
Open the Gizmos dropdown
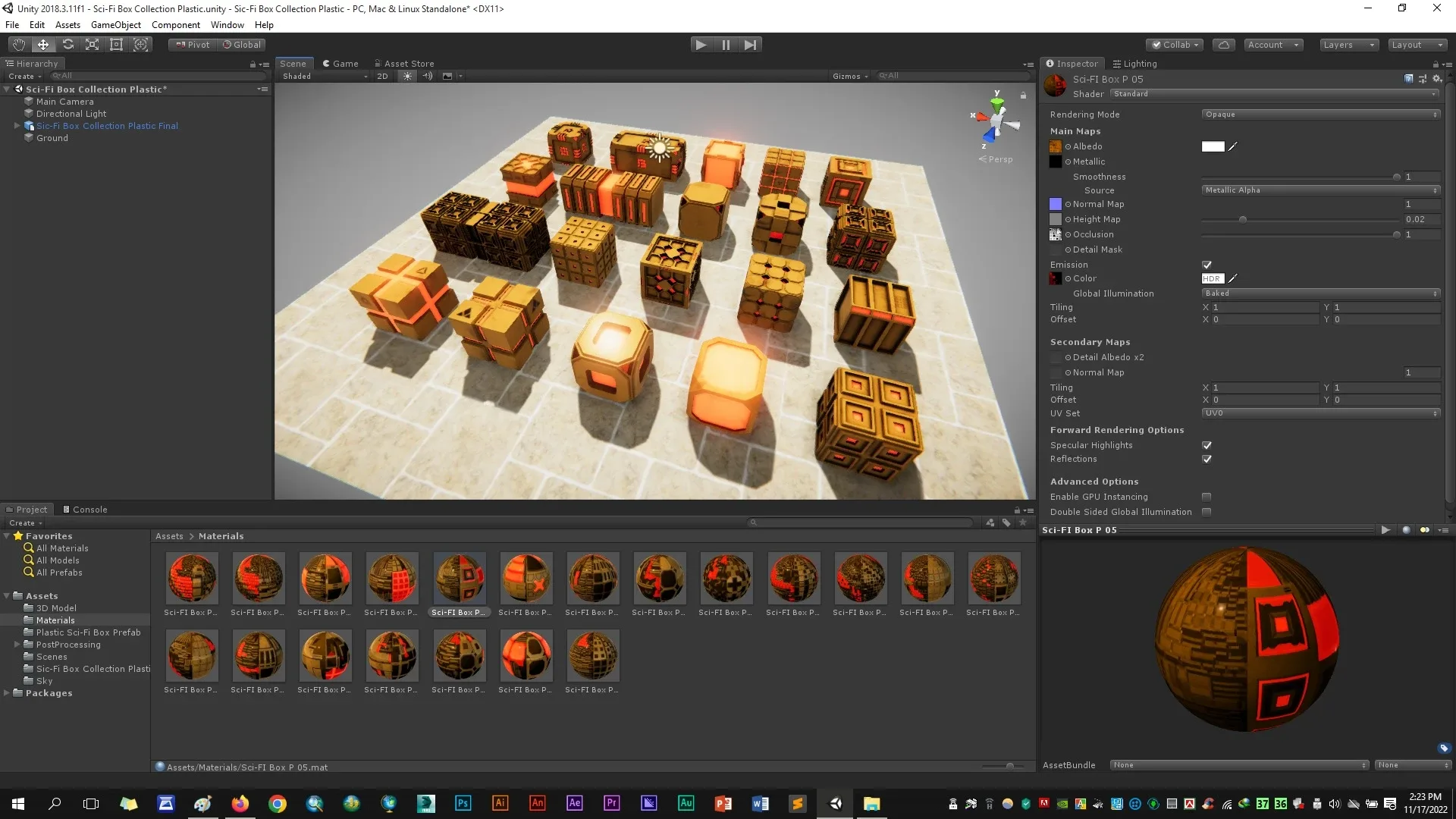tap(849, 76)
